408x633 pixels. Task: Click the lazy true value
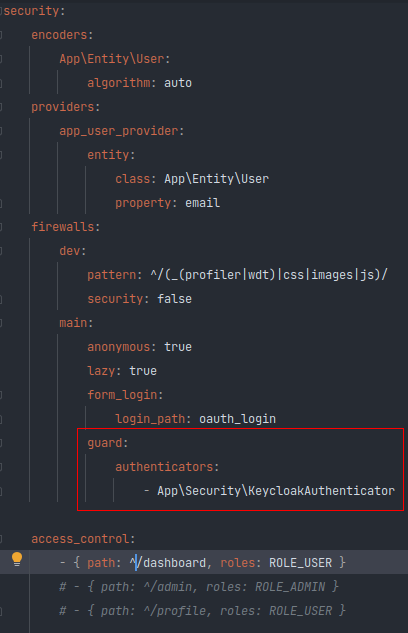pos(143,371)
